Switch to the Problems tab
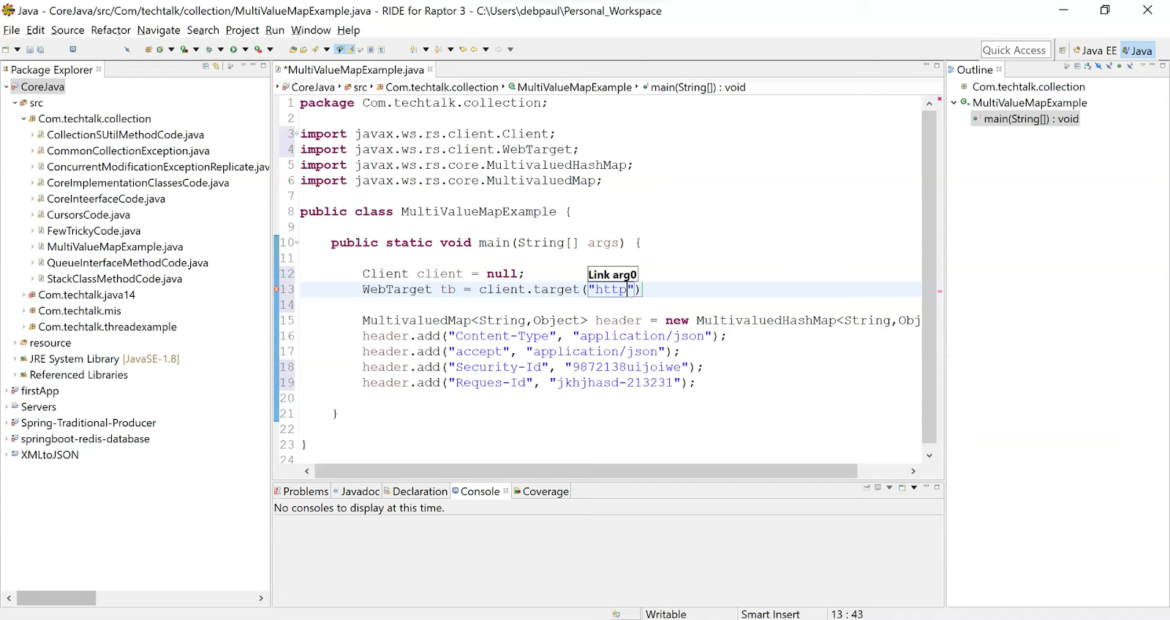This screenshot has height=620, width=1170. click(x=301, y=491)
